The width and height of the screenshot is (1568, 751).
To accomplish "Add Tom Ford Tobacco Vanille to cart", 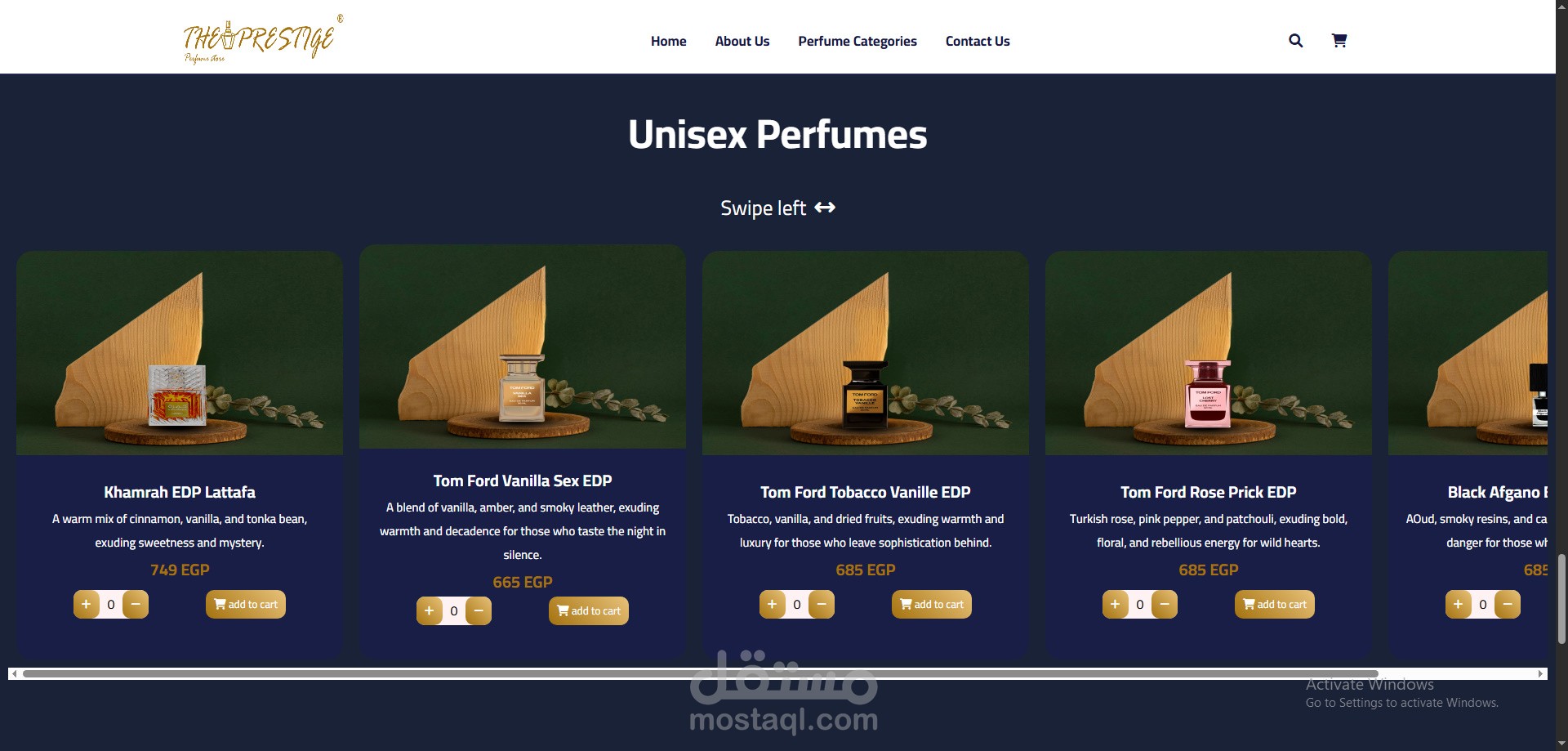I will coord(932,605).
